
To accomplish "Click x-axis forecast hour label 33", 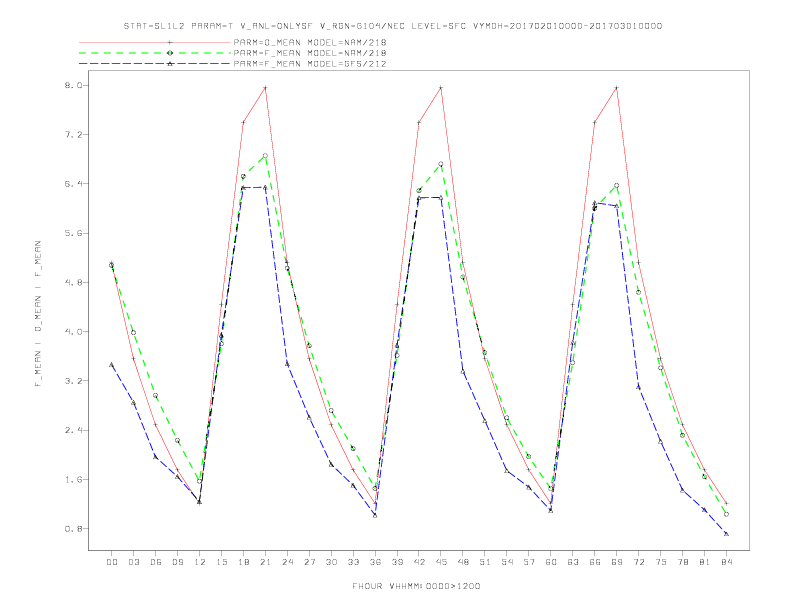I will tap(353, 562).
